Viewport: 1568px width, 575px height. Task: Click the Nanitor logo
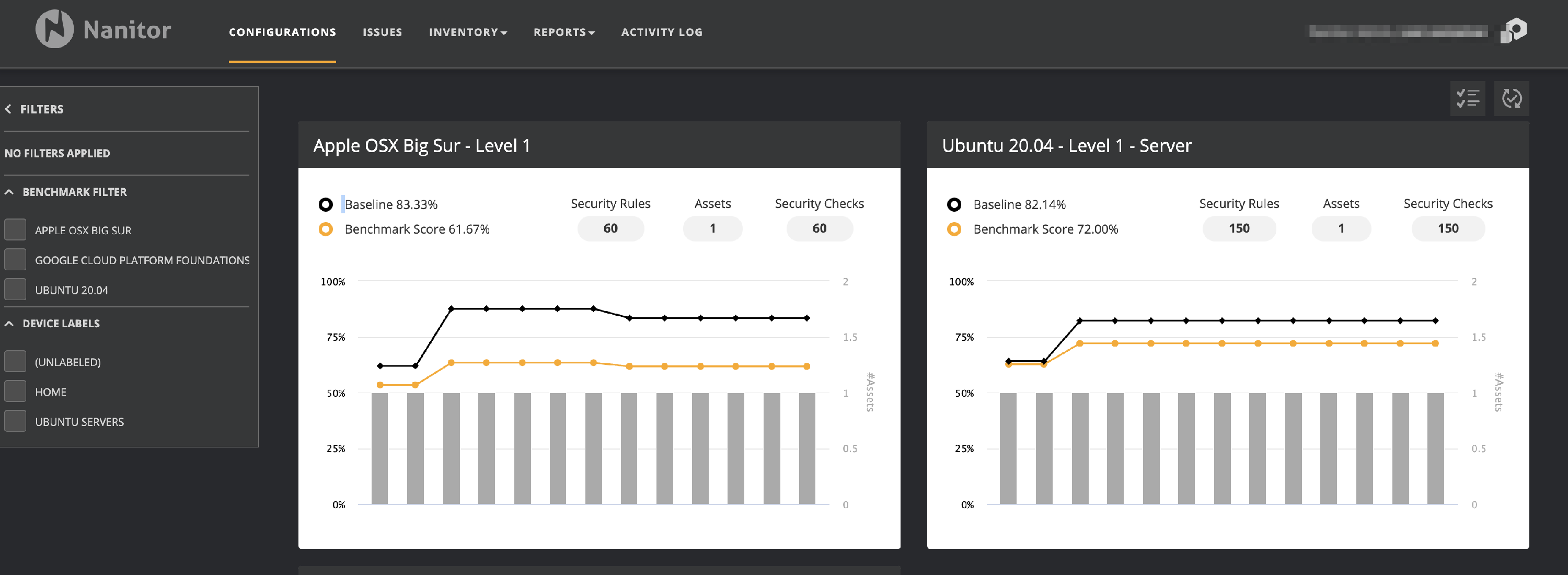[x=103, y=29]
